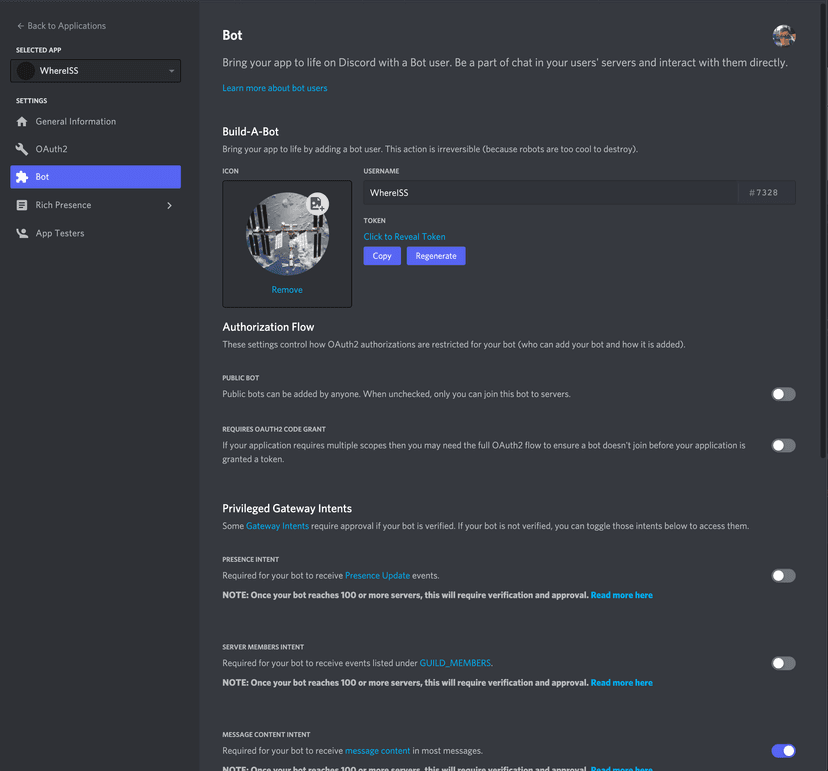This screenshot has width=828, height=771.
Task: Click Read more here under Server Members Intent
Action: tap(622, 683)
